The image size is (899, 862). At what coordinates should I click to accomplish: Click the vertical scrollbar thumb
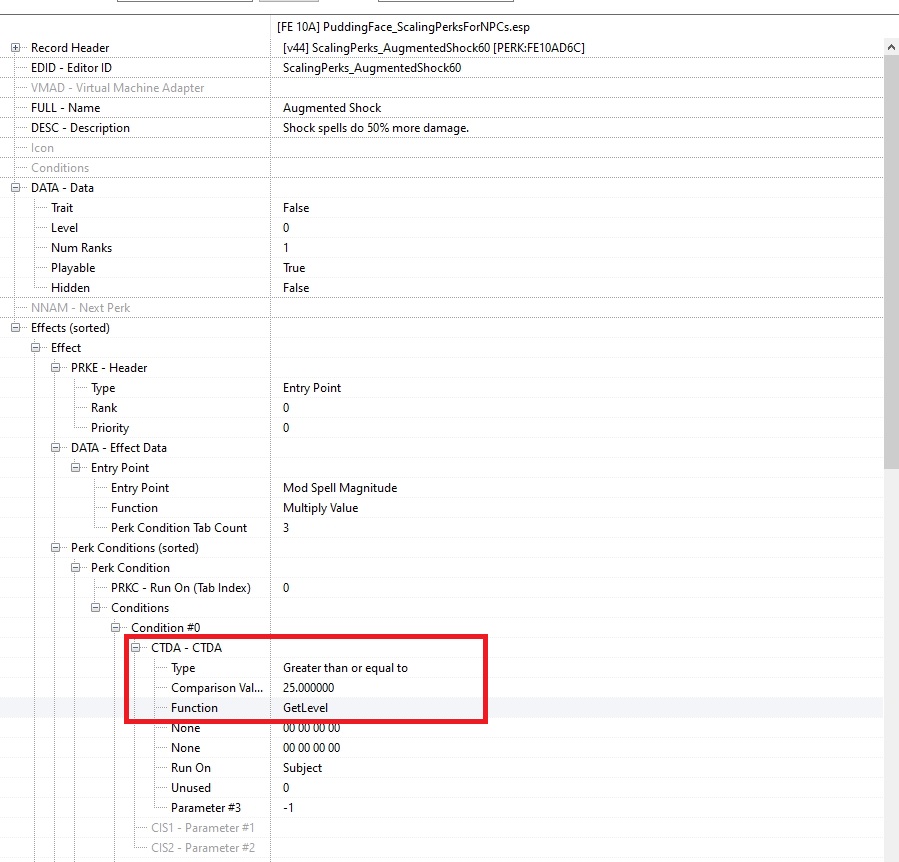click(891, 263)
